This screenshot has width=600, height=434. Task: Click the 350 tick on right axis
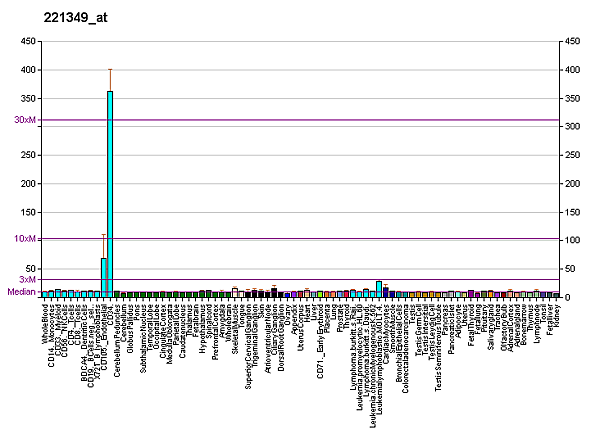click(x=573, y=98)
